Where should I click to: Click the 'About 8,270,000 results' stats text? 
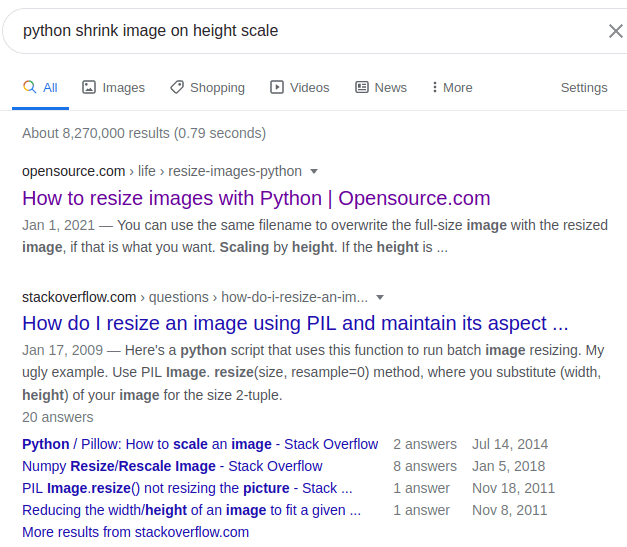tap(144, 133)
